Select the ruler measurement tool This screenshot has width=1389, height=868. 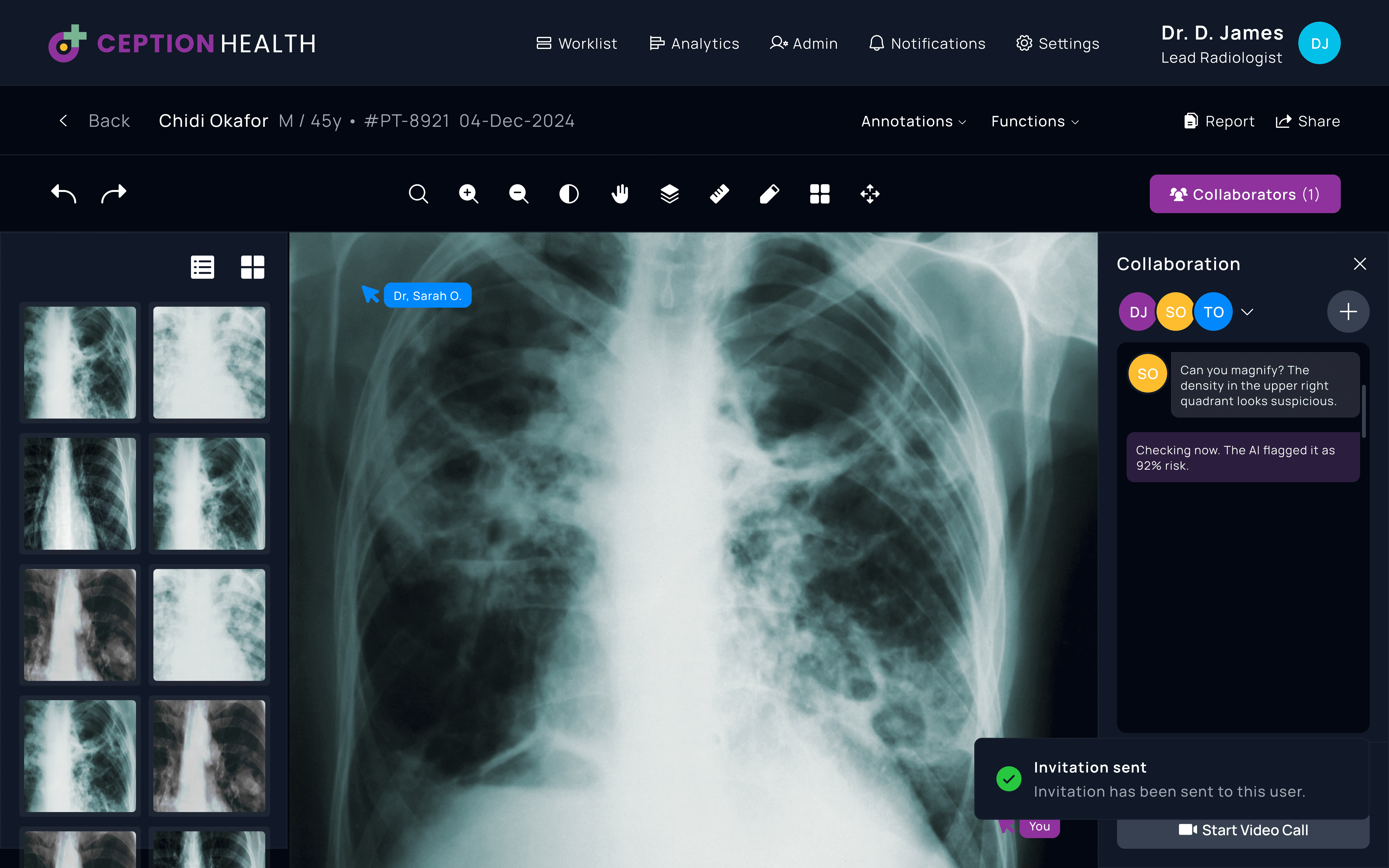click(719, 194)
